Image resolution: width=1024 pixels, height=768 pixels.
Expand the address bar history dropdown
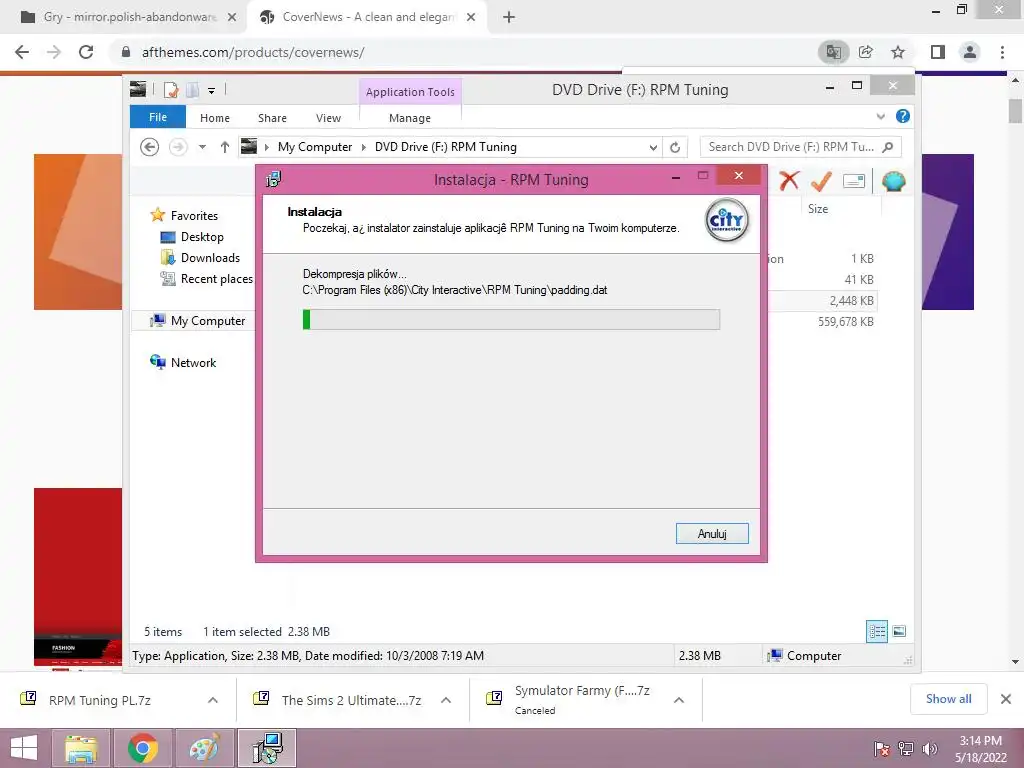pos(653,148)
